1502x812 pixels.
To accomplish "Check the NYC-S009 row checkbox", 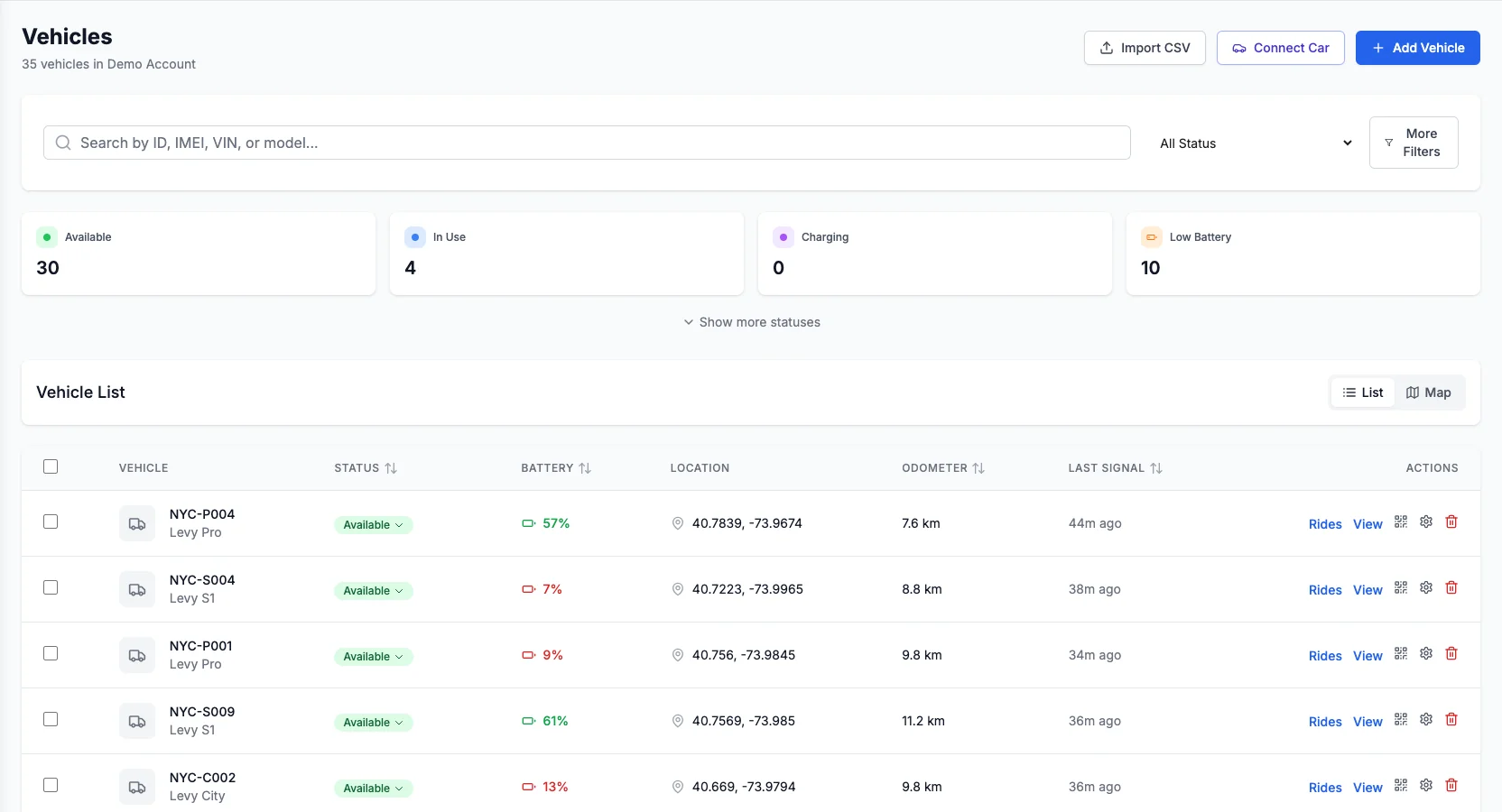I will [x=51, y=719].
